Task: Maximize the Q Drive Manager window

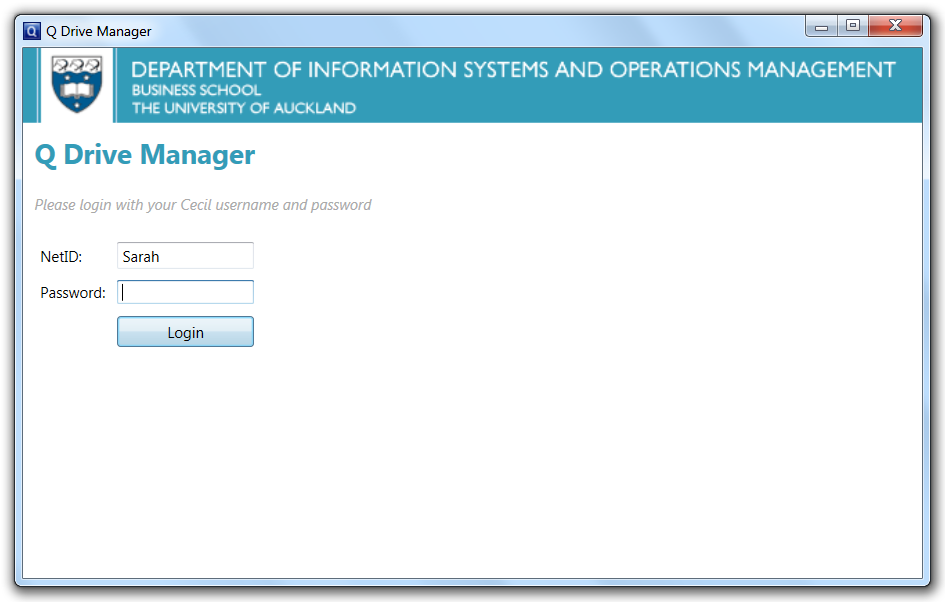Action: click(853, 26)
